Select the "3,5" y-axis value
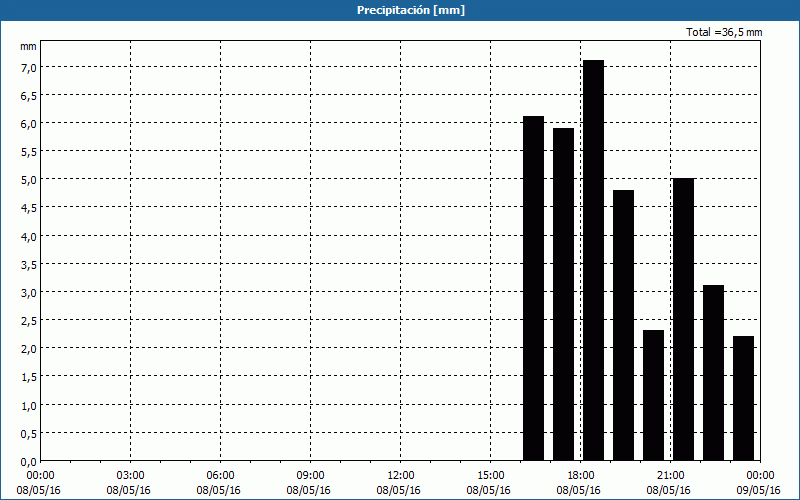 click(x=28, y=264)
